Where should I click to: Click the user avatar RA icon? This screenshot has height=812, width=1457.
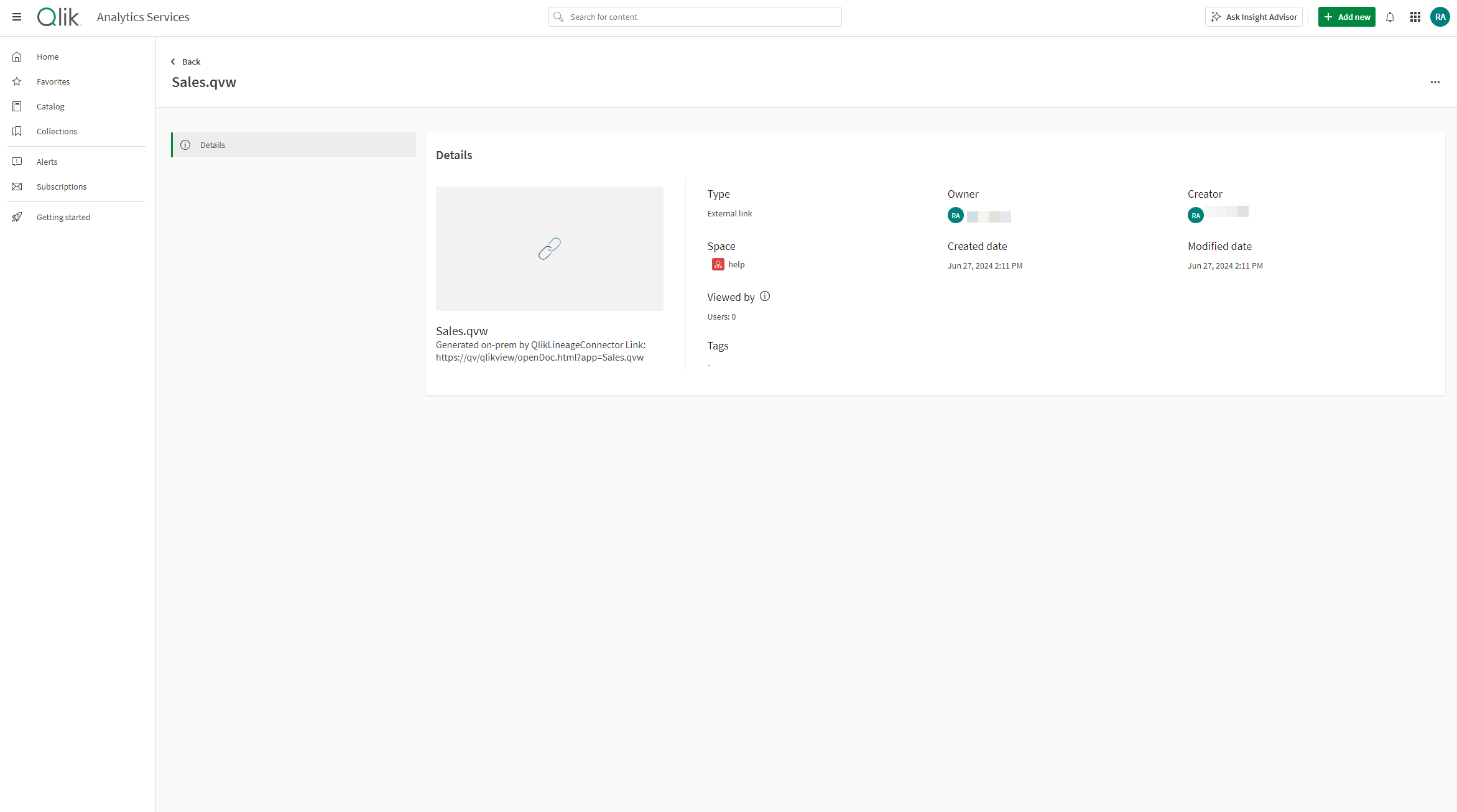coord(1440,17)
